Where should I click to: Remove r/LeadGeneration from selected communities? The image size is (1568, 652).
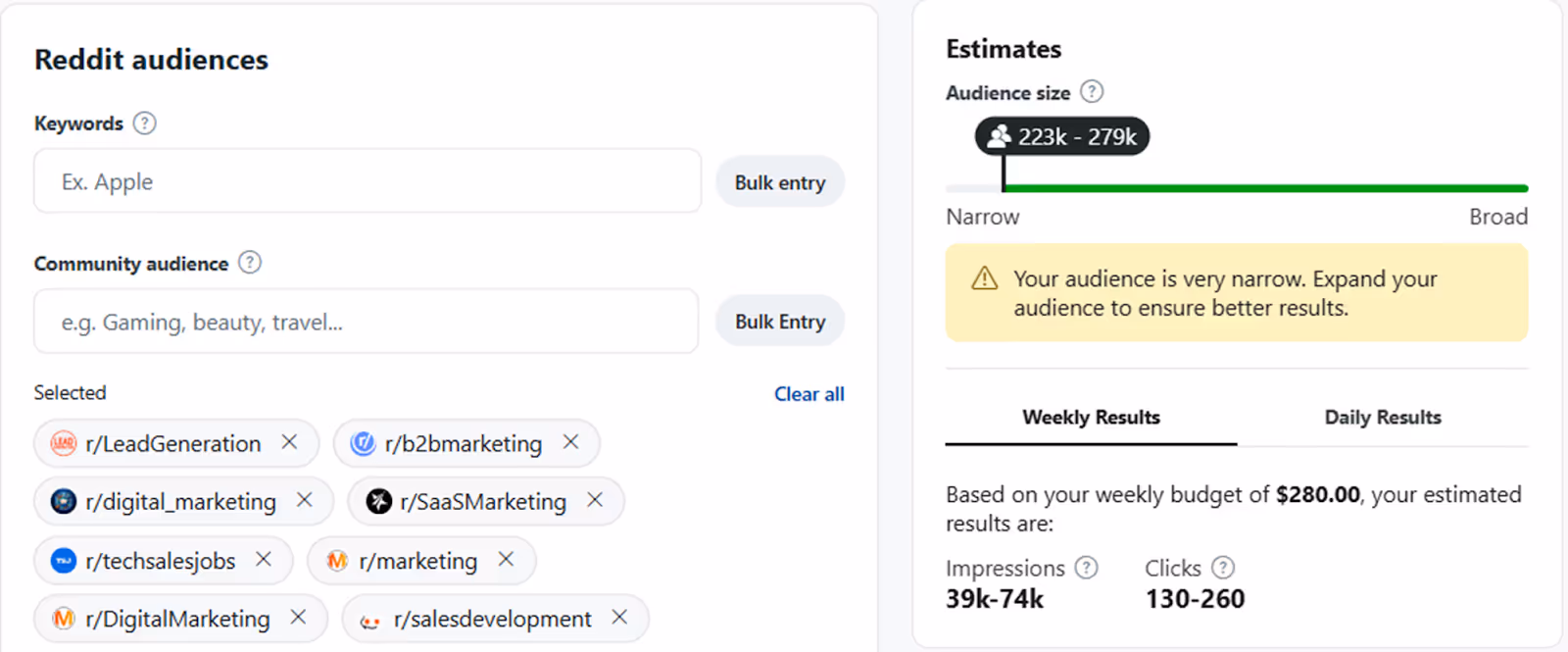(289, 442)
